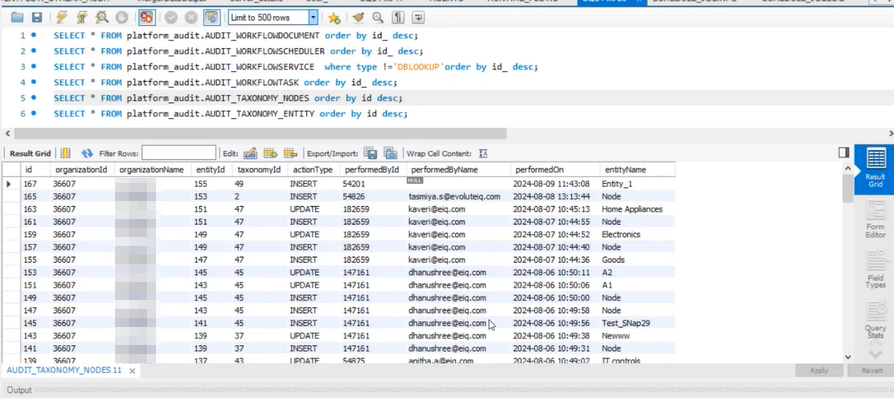
Task: Switch to AUDIT_TAXONOMY_NODES 11 result tab
Action: 64,370
